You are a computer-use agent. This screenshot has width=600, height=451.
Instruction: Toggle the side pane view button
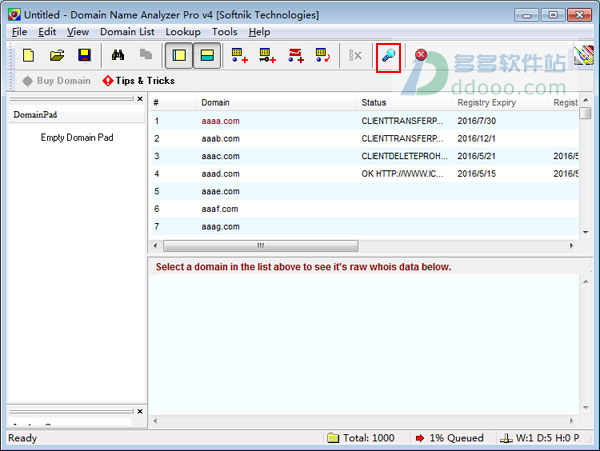(x=179, y=55)
